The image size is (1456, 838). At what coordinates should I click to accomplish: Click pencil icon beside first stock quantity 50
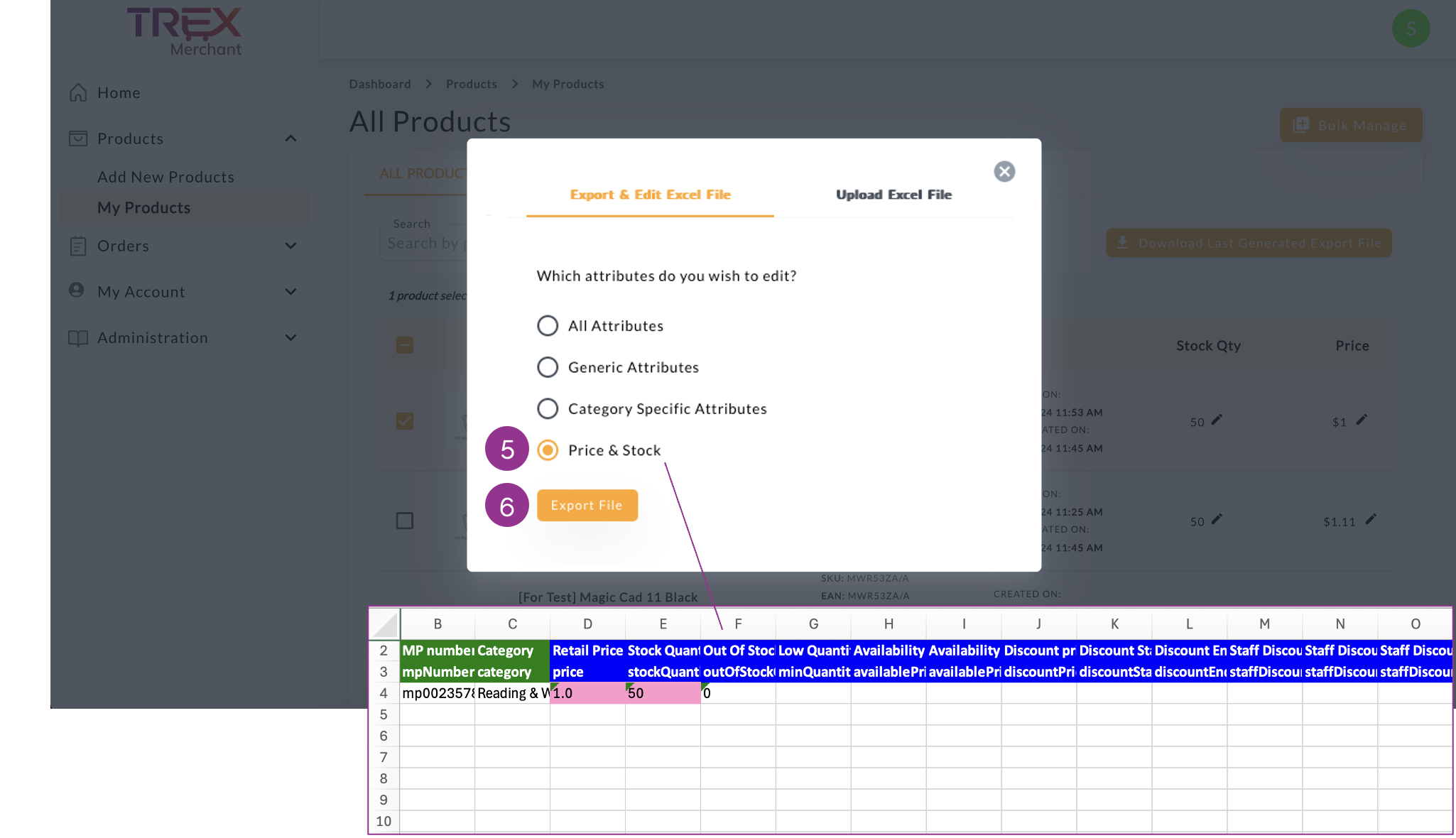[1217, 420]
